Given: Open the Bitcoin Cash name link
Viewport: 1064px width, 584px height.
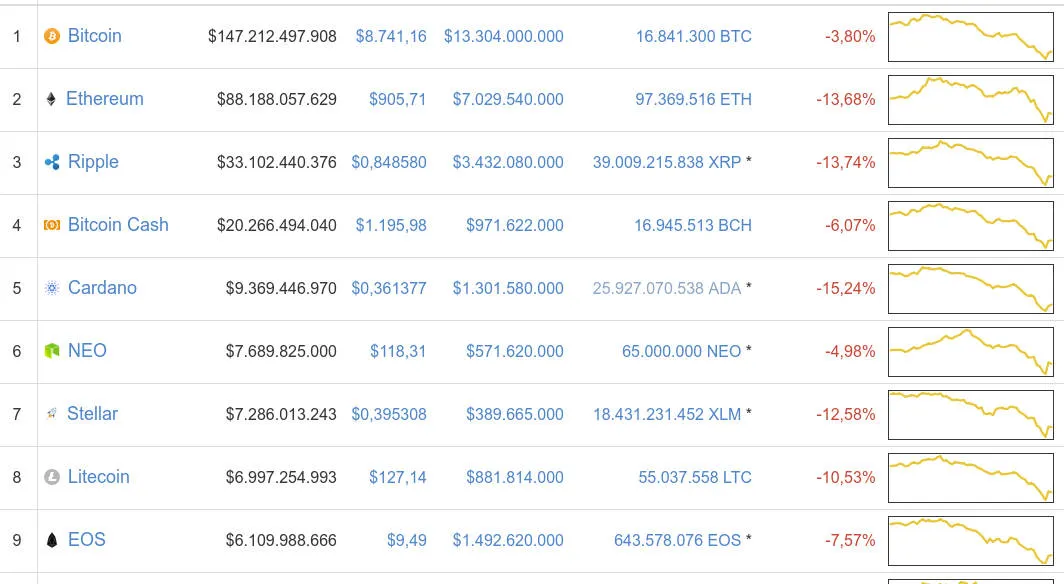Looking at the screenshot, I should coord(118,225).
